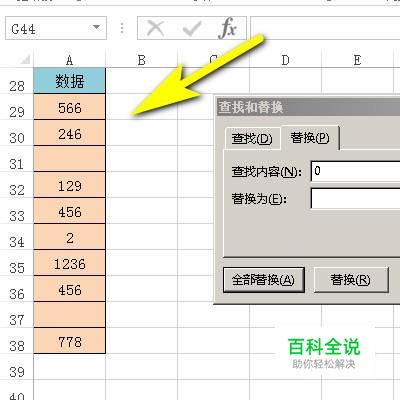Click the 查找和替换 dialog title bar

tap(308, 107)
